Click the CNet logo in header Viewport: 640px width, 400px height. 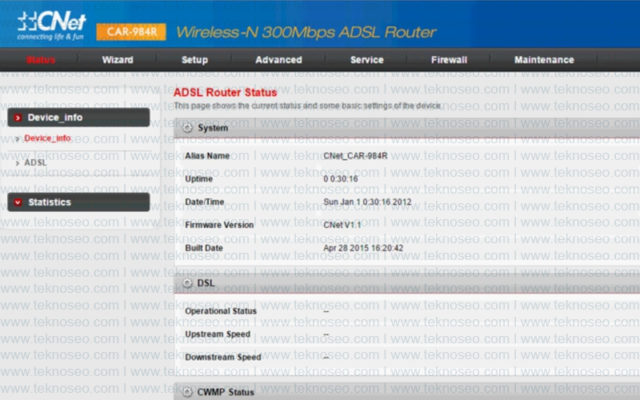point(51,25)
